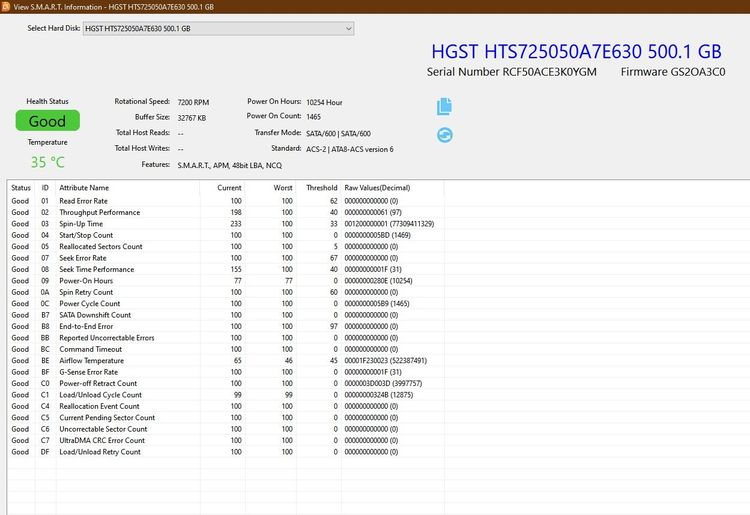Click raw value 000000000061 (97)

373,212
